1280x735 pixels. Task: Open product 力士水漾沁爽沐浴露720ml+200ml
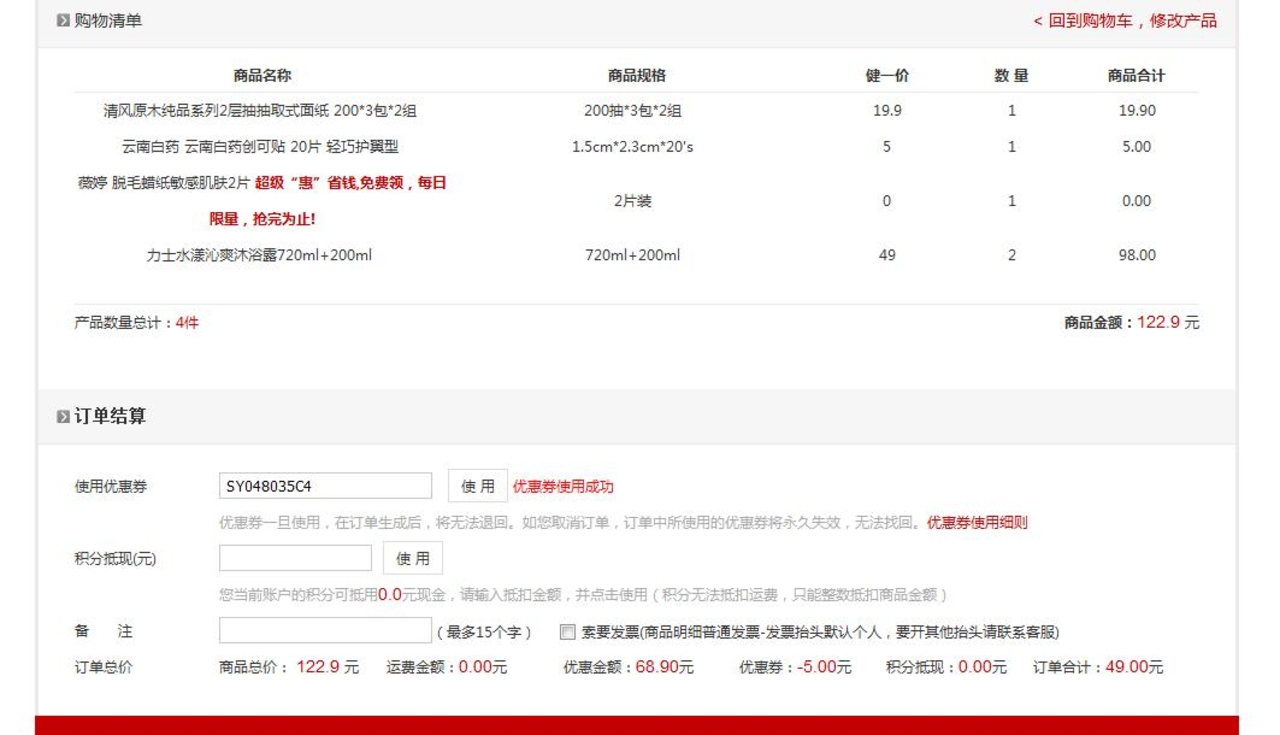[x=259, y=255]
